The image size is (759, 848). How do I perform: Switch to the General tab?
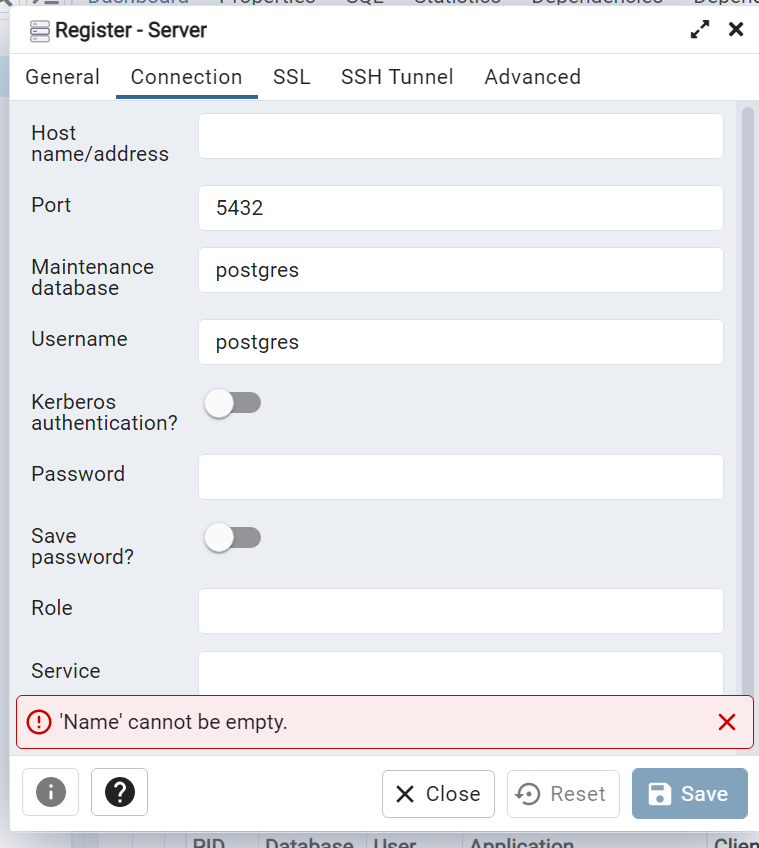(x=62, y=77)
